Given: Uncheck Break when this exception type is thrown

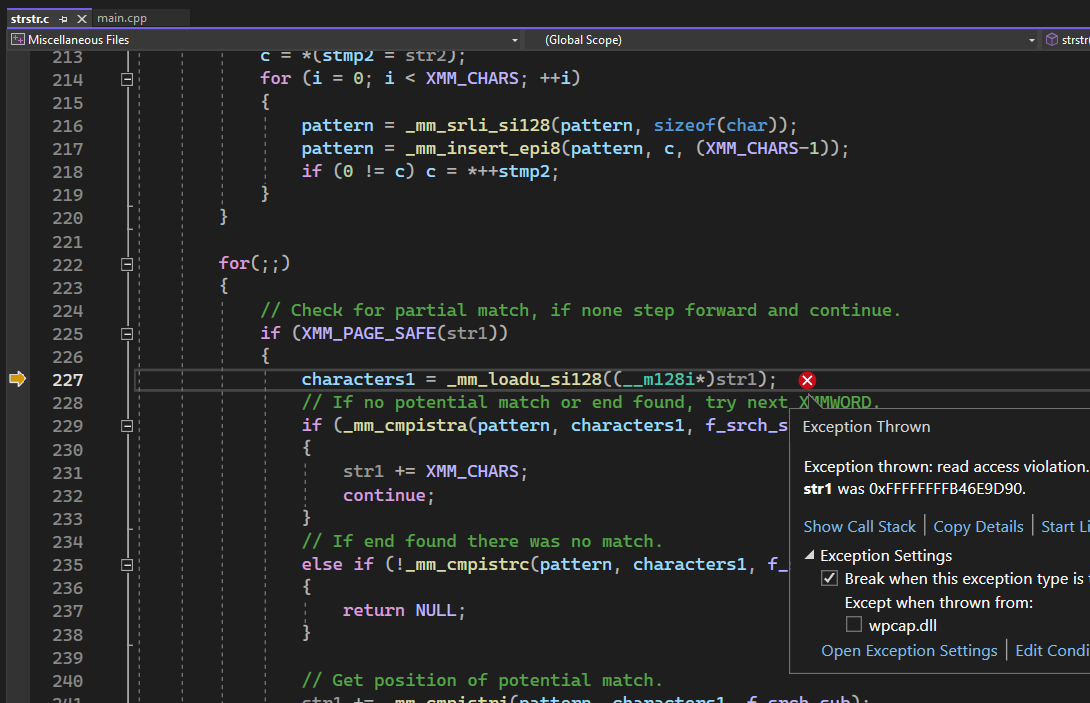Looking at the screenshot, I should (829, 578).
